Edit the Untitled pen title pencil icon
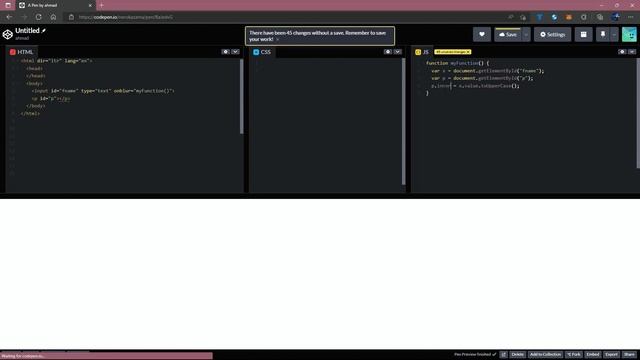The image size is (640, 360). [44, 31]
